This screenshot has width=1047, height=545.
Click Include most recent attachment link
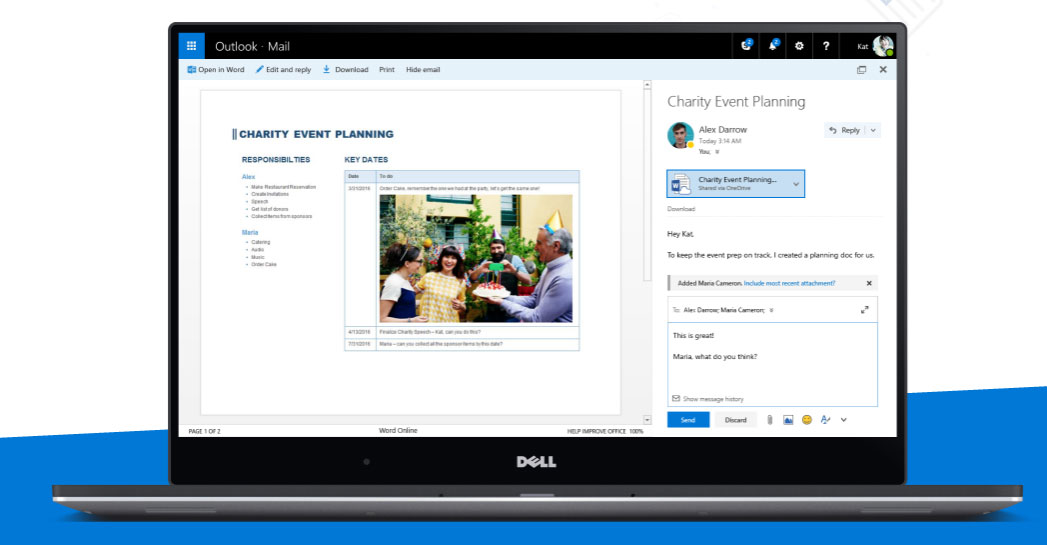[x=789, y=283]
